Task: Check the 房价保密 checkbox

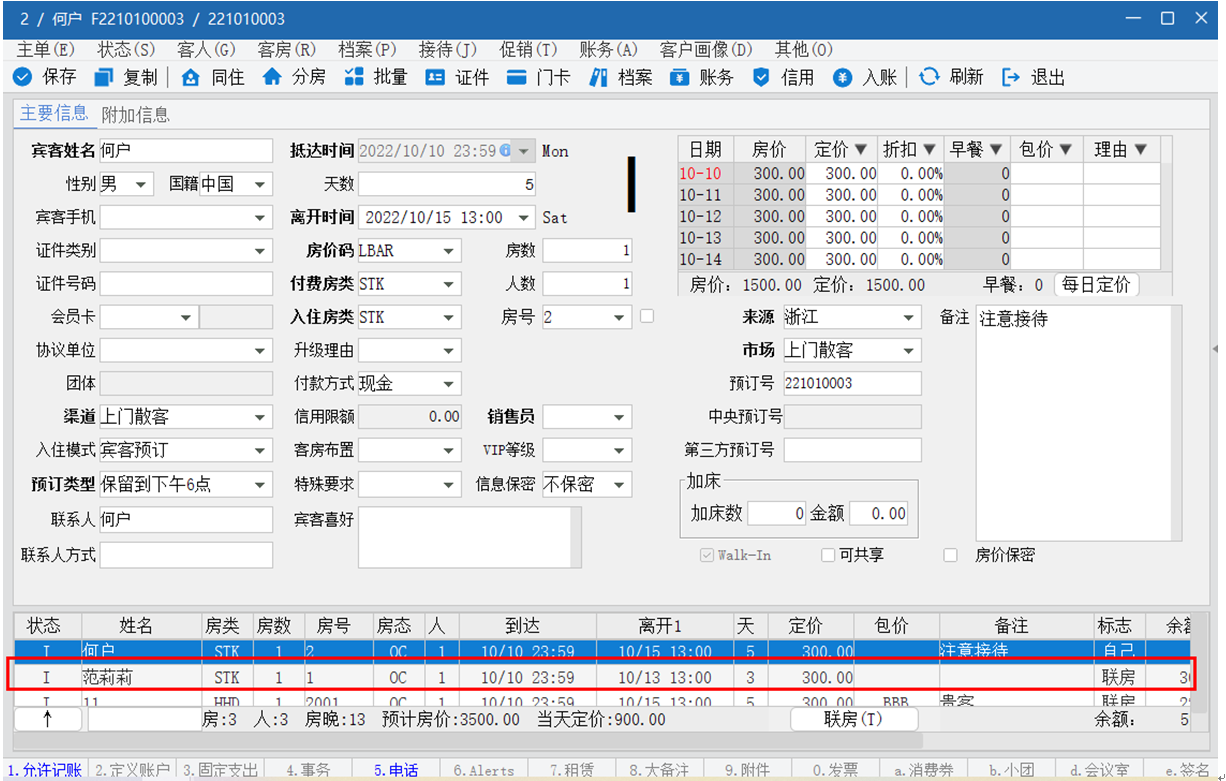Action: (x=951, y=555)
